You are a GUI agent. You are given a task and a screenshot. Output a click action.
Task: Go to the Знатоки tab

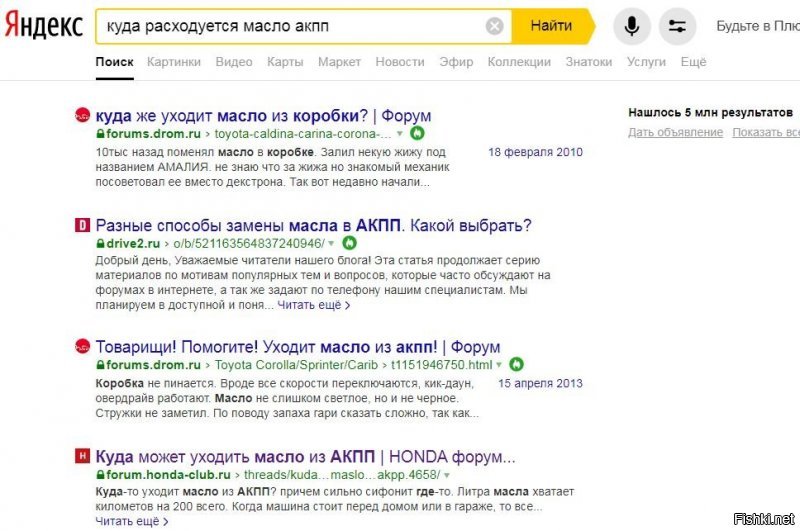[589, 62]
